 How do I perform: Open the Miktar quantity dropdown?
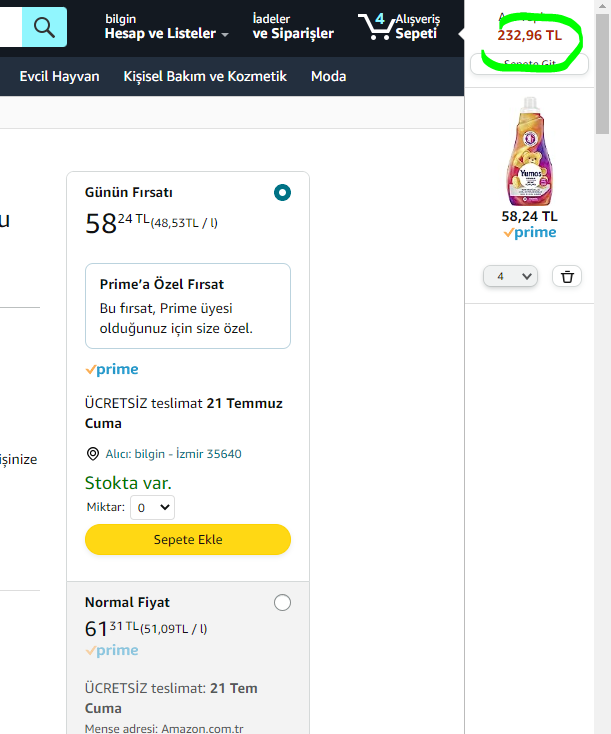(x=153, y=507)
